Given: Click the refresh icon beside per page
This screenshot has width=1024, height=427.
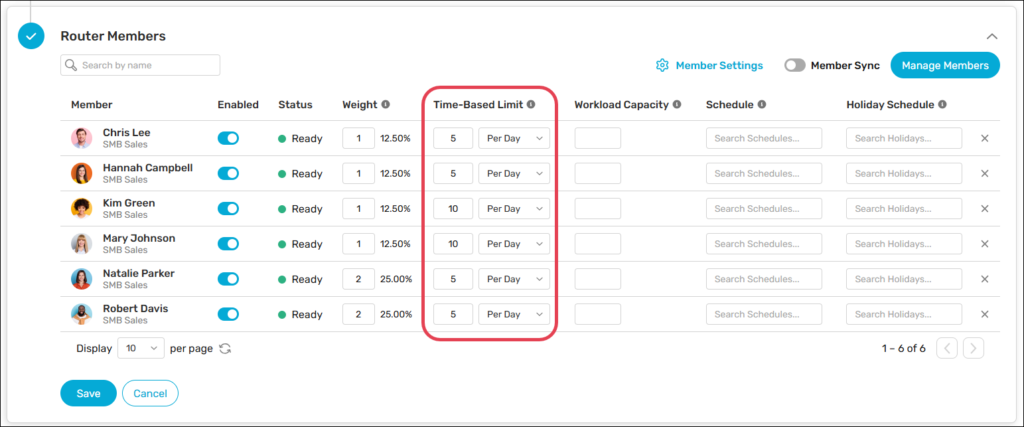Looking at the screenshot, I should pyautogui.click(x=225, y=349).
